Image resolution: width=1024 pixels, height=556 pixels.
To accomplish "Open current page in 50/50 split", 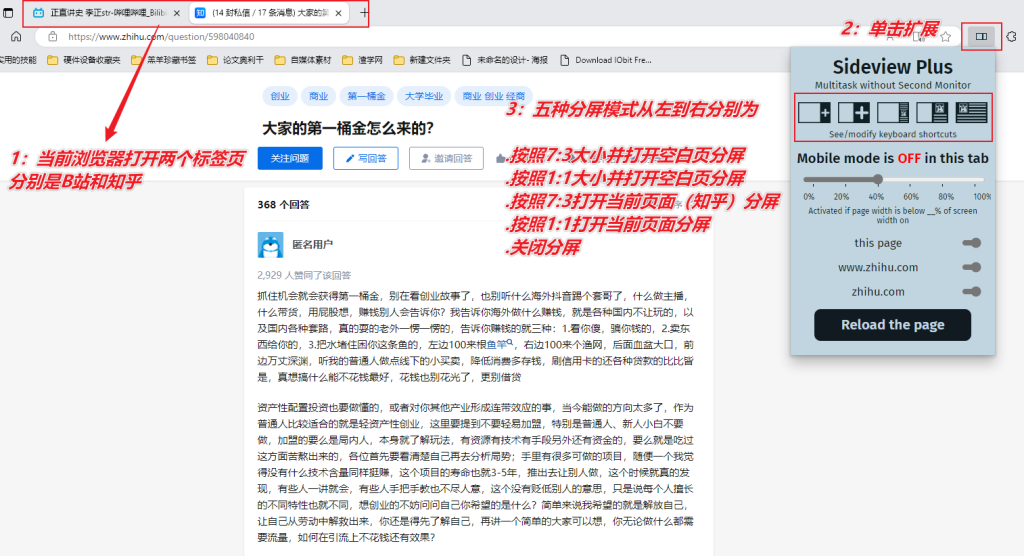I will pos(932,112).
